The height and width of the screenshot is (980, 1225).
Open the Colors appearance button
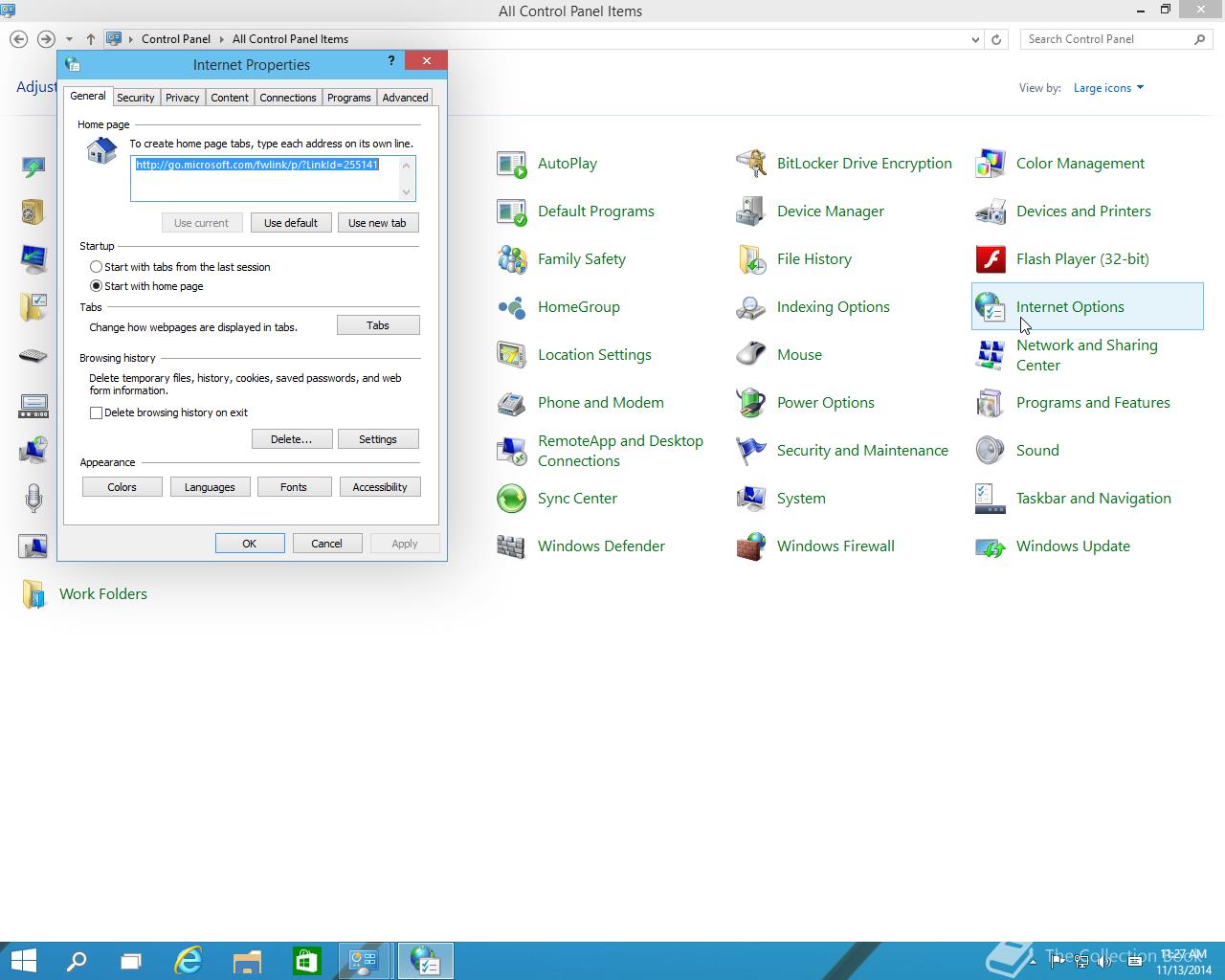point(122,487)
